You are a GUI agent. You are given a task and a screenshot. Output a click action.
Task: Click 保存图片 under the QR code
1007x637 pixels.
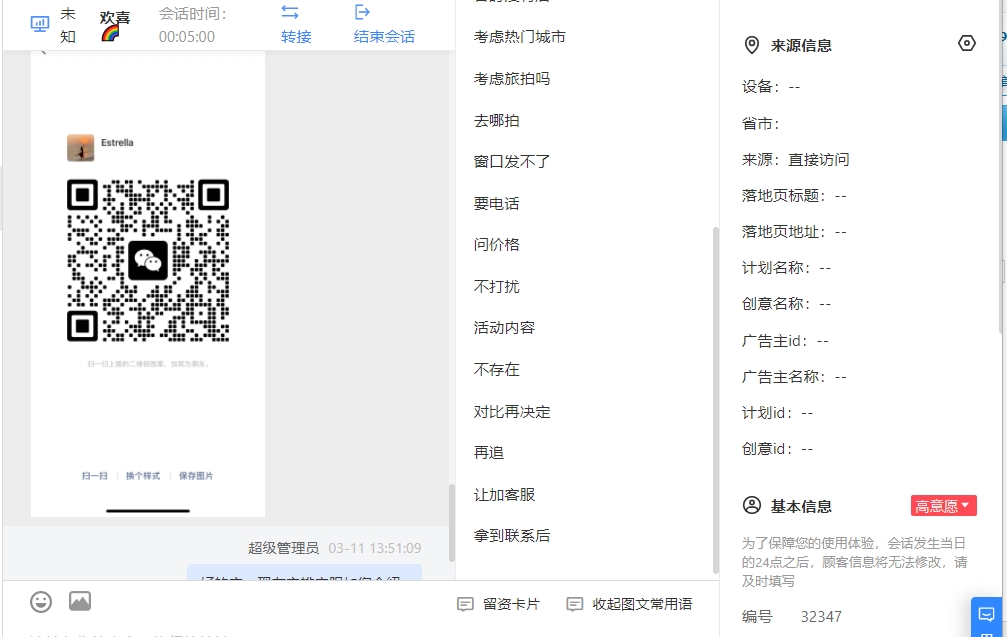coord(196,476)
